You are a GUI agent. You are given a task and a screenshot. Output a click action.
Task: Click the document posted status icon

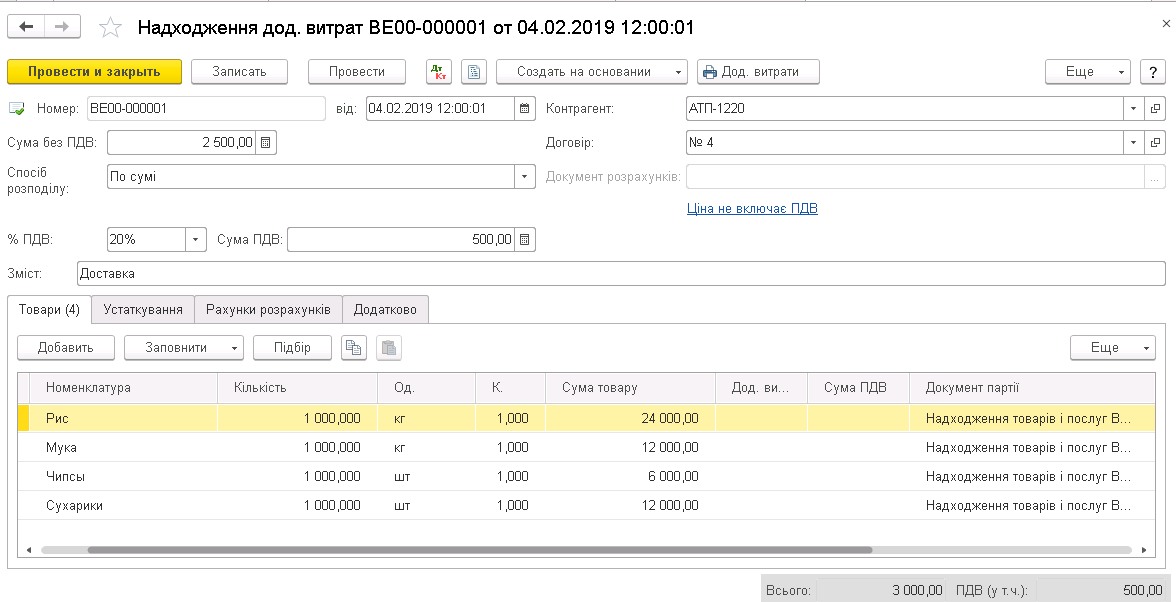pyautogui.click(x=16, y=109)
